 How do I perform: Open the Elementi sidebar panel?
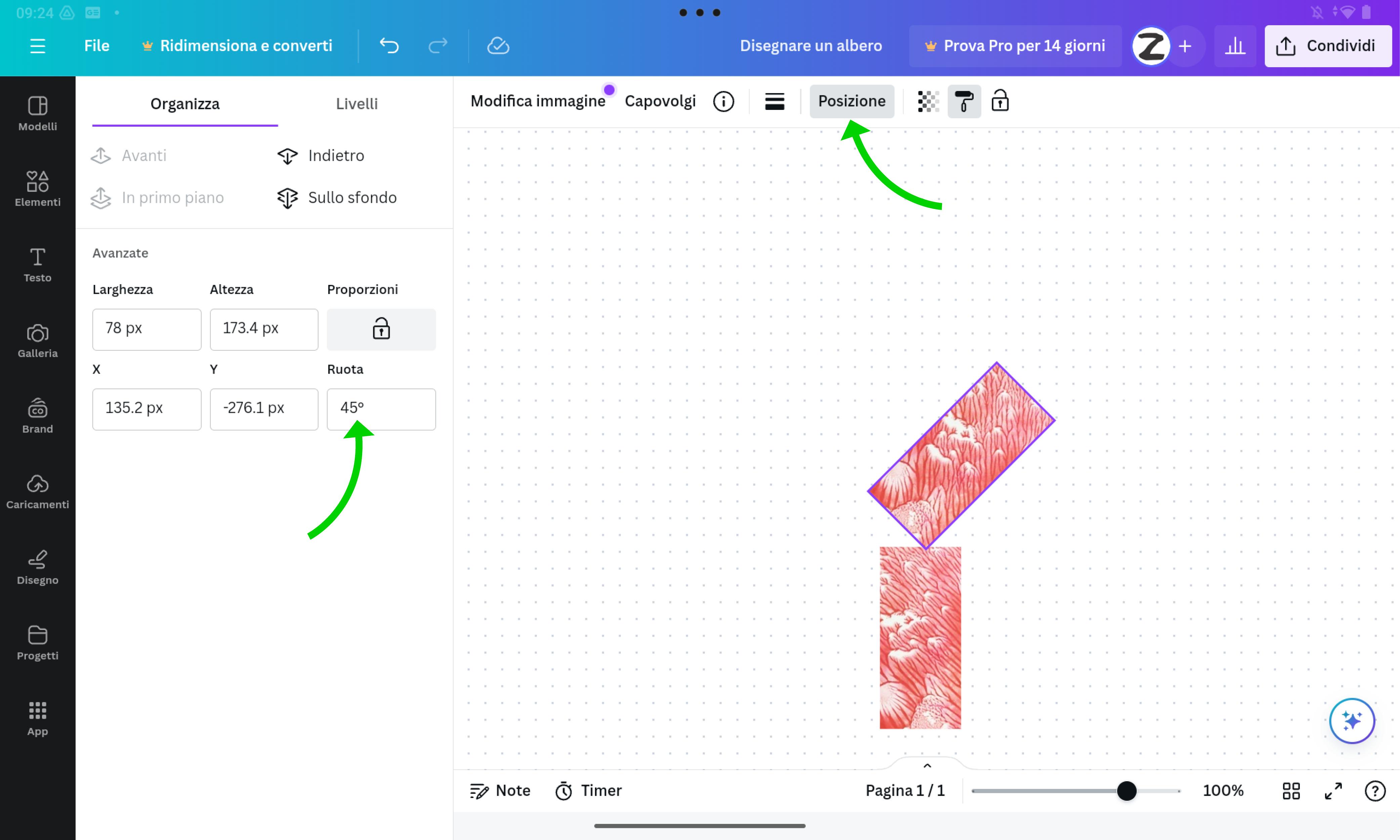click(x=37, y=189)
